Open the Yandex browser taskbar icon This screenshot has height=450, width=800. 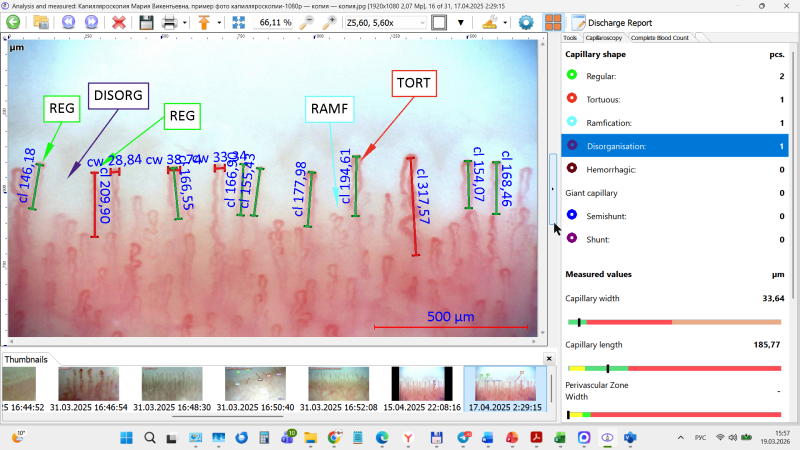click(408, 437)
